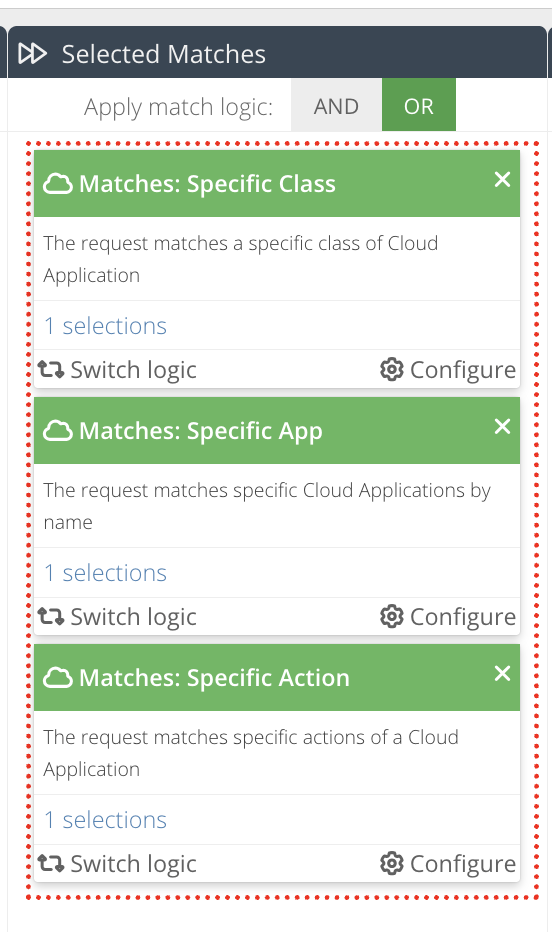Set match logic to AND
Image resolution: width=552 pixels, height=932 pixels.
click(x=336, y=105)
